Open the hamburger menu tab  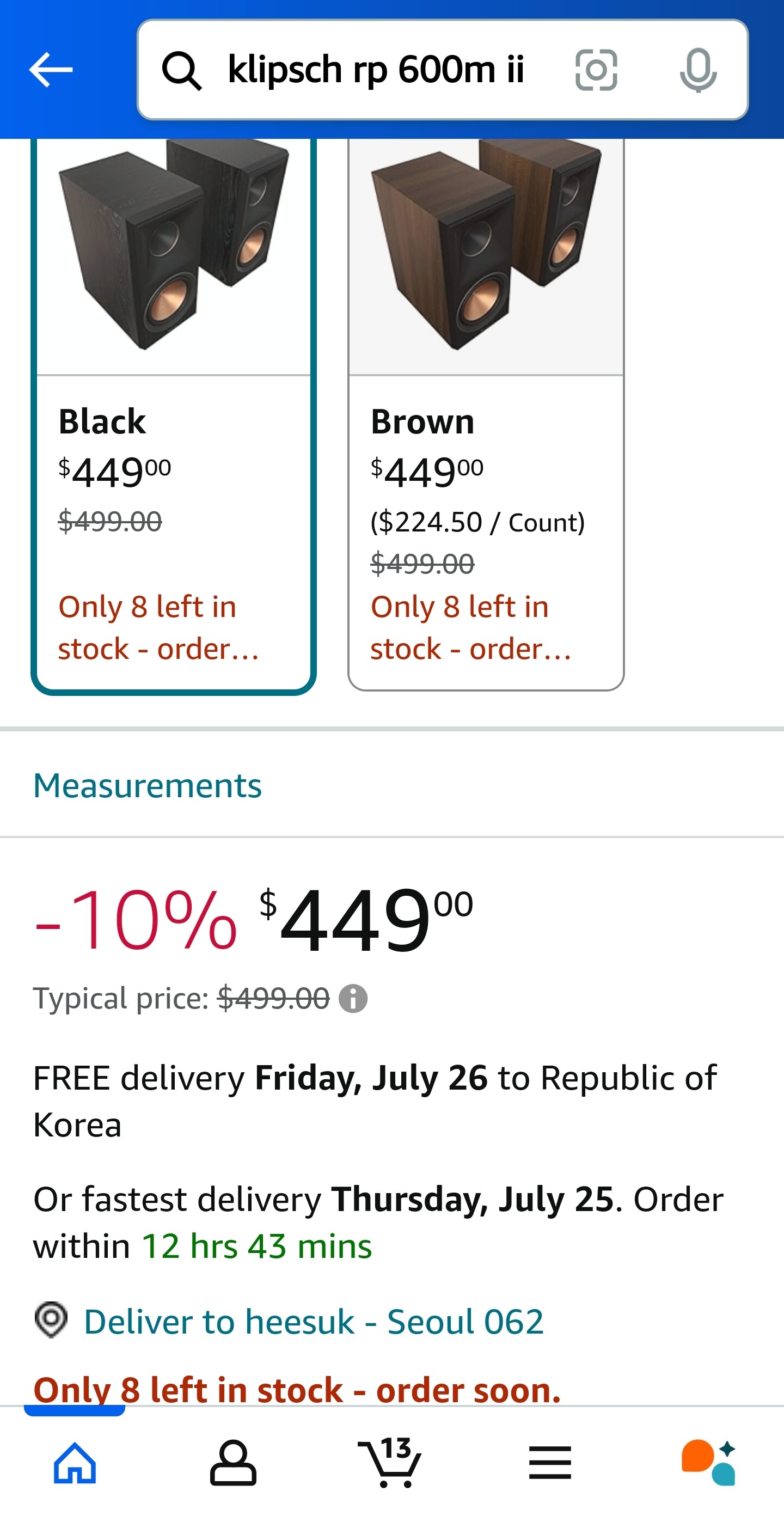550,1463
